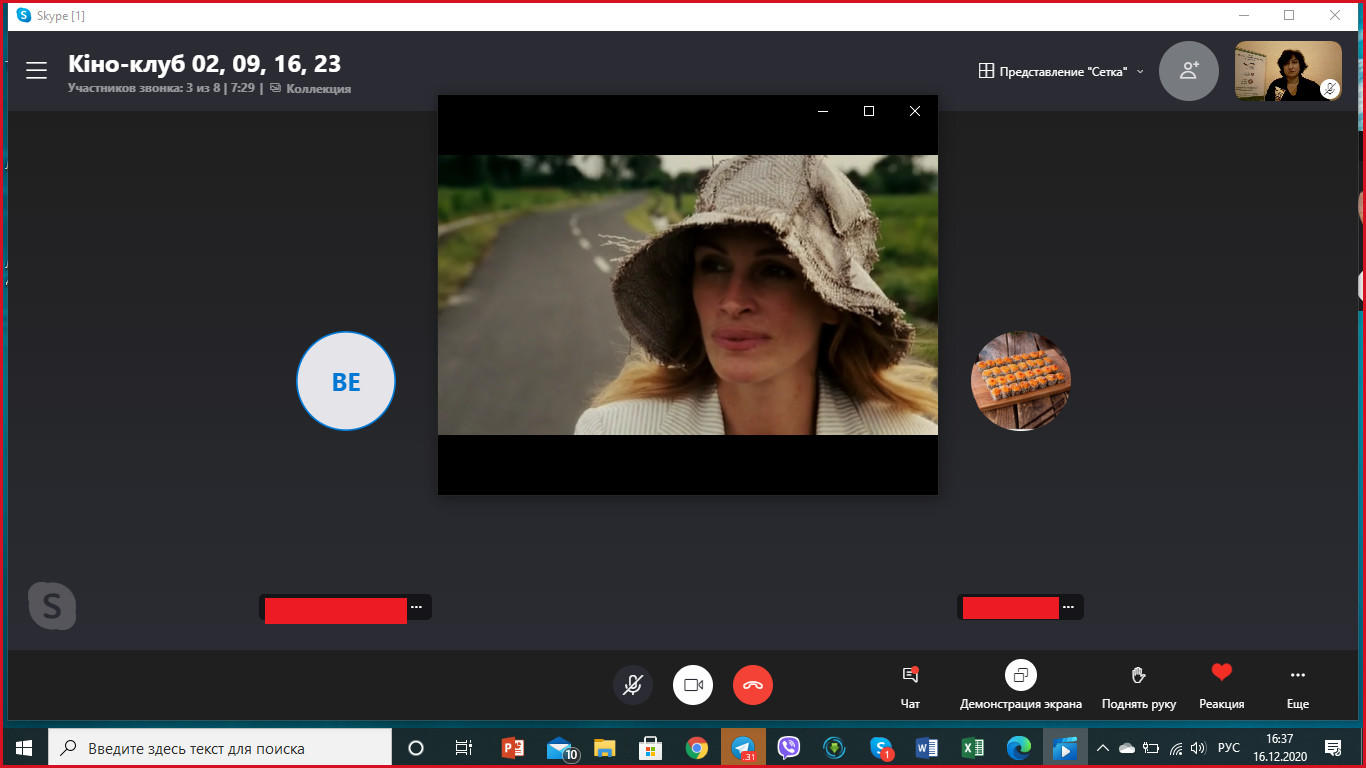The image size is (1366, 768).
Task: Open the Skype hamburger menu
Action: (x=37, y=70)
